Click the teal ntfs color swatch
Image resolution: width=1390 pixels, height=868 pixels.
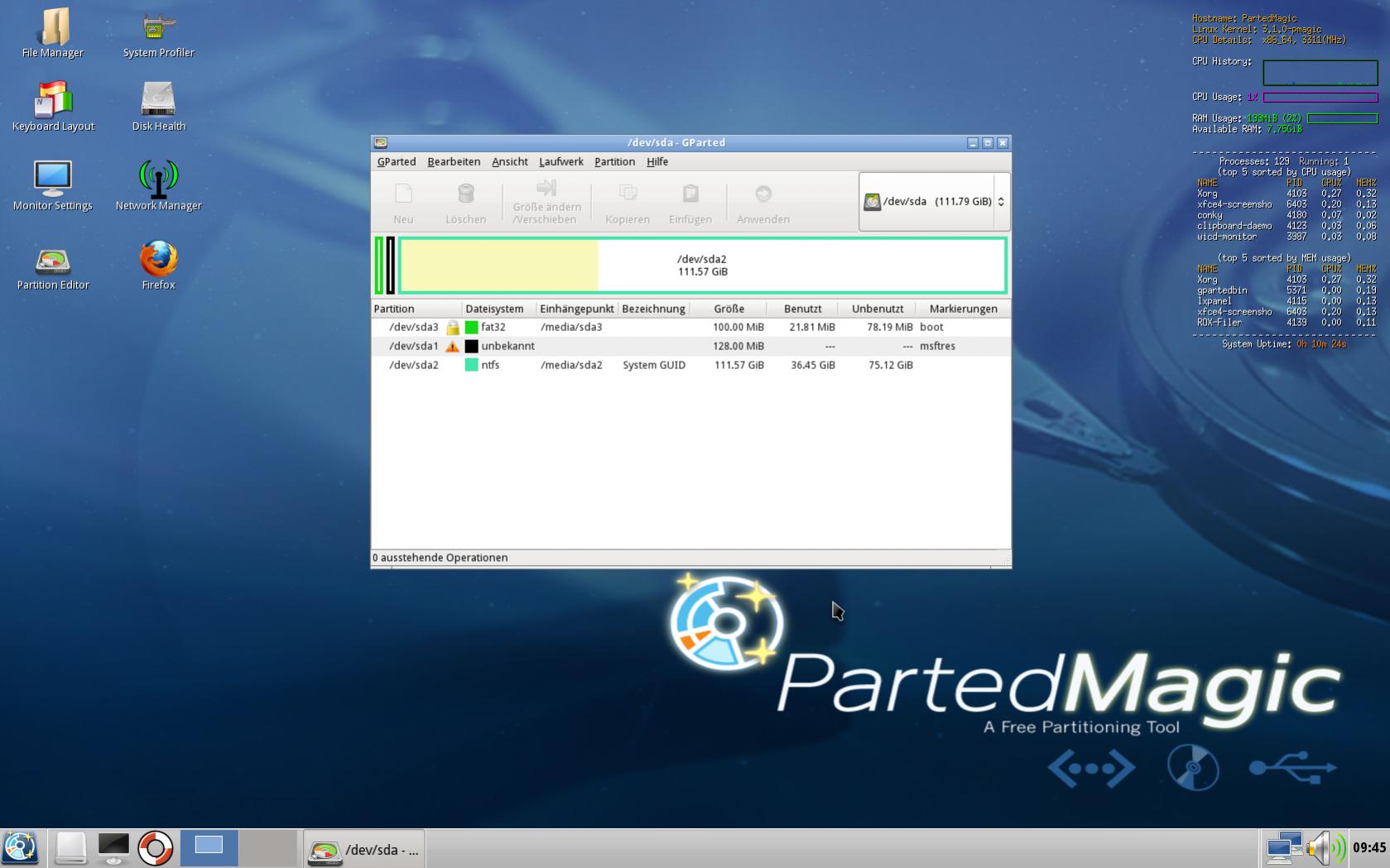click(472, 365)
